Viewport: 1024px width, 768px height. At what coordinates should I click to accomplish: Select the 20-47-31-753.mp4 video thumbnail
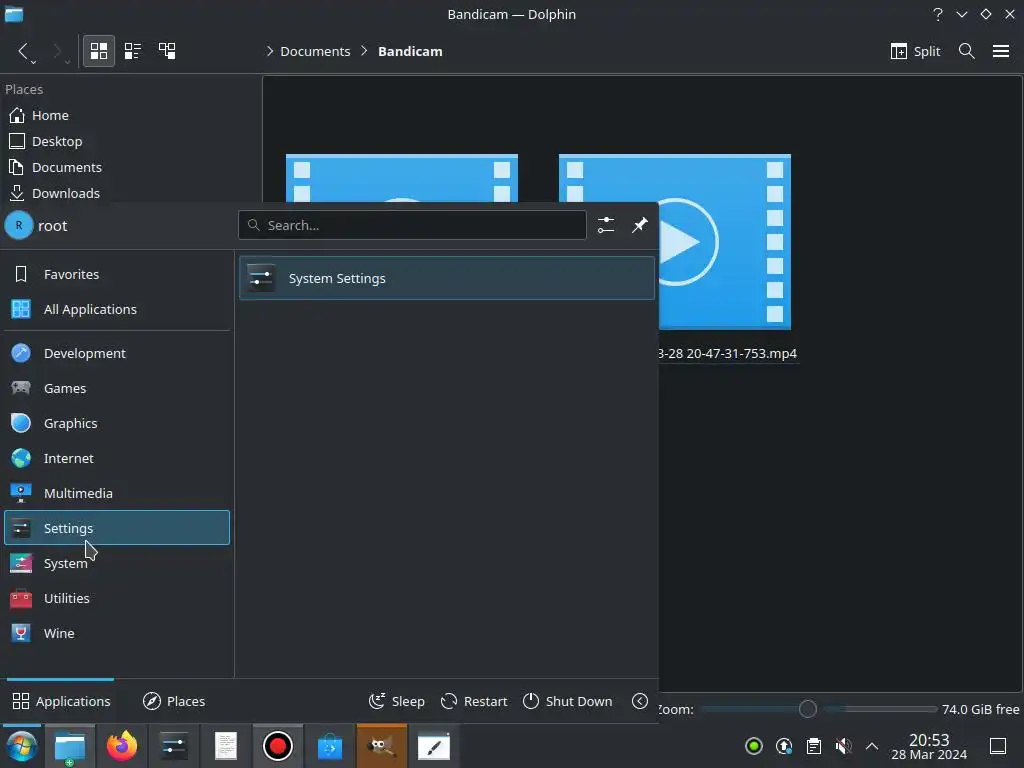coord(725,242)
